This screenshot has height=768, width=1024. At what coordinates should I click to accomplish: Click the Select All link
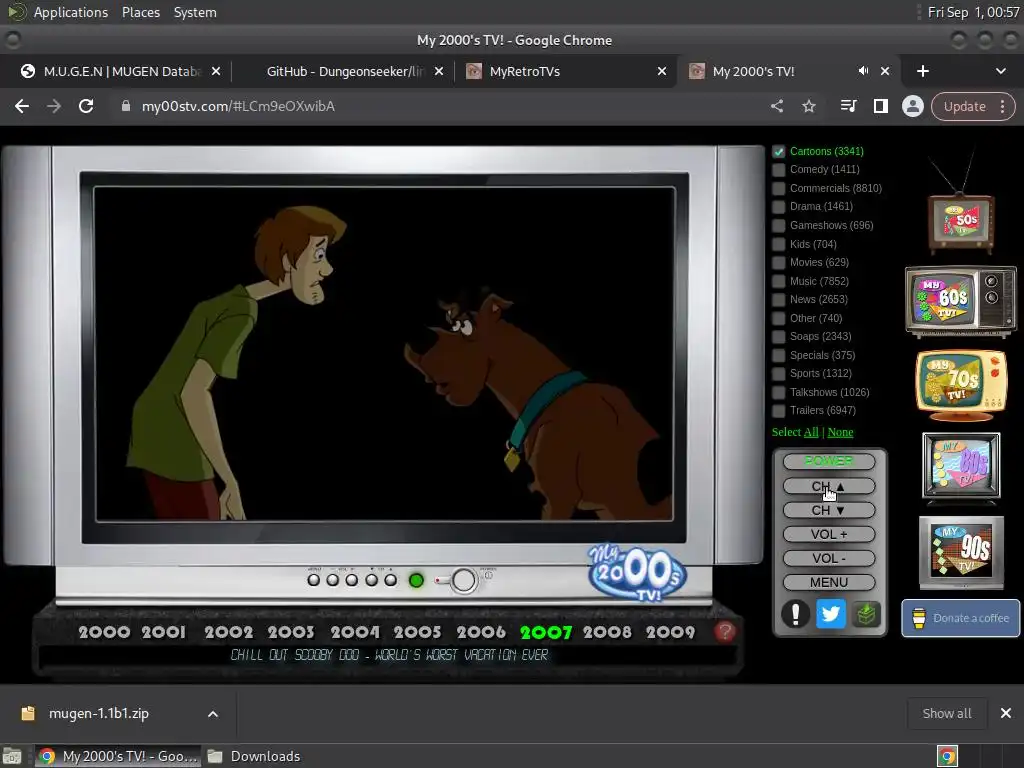[x=811, y=432]
